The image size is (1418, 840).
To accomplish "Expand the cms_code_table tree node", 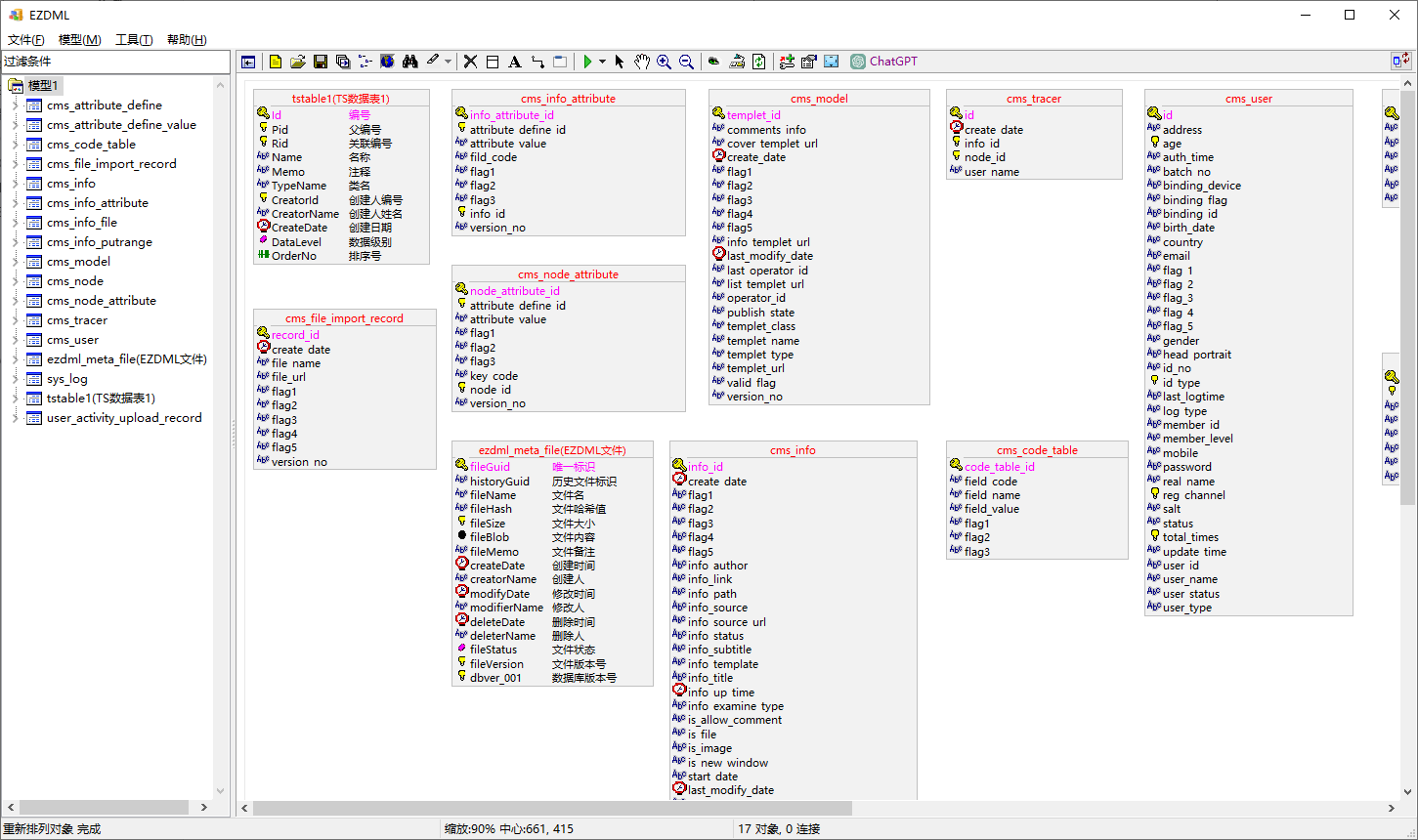I will (15, 145).
